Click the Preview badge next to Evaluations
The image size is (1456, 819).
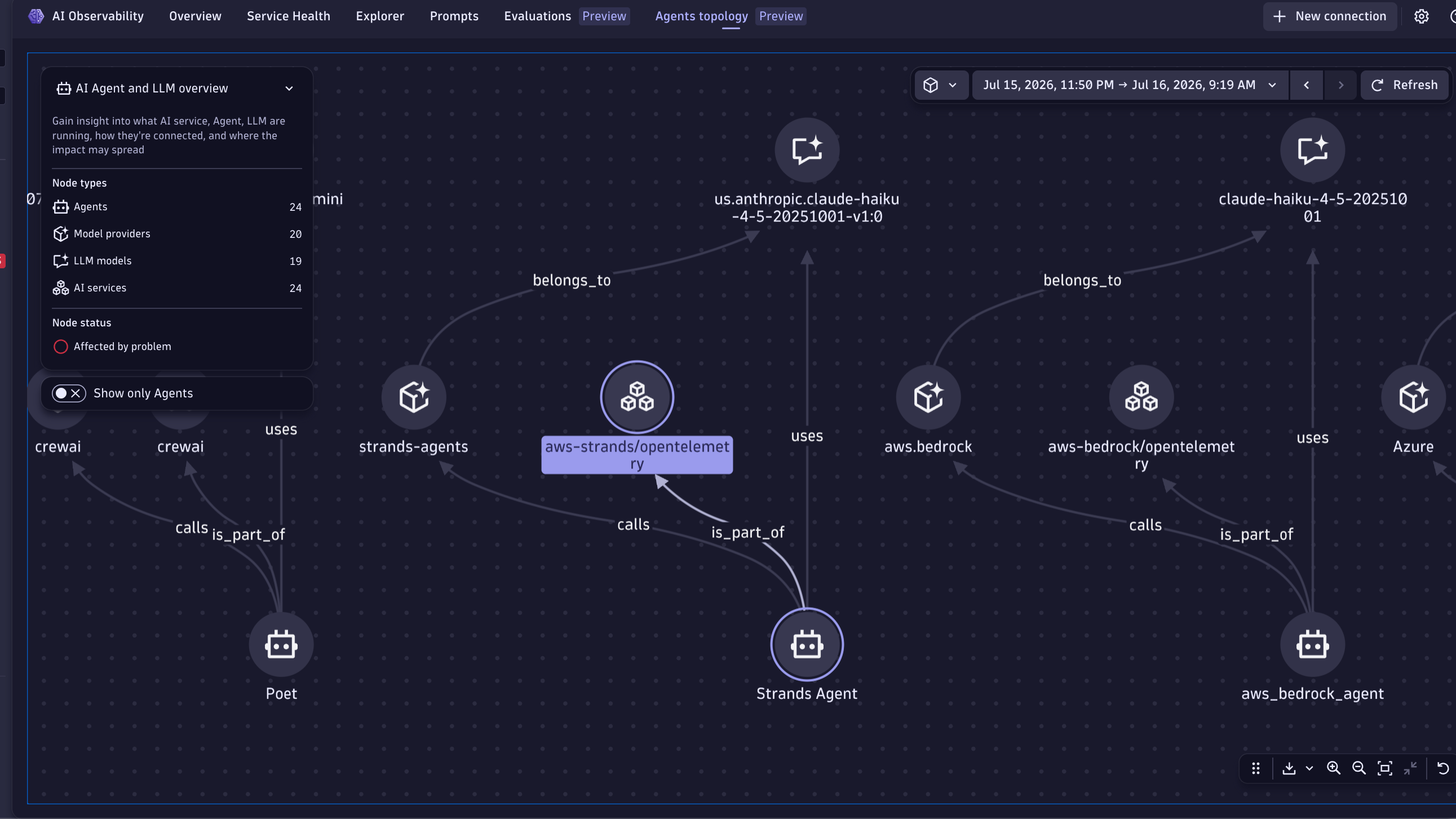604,16
